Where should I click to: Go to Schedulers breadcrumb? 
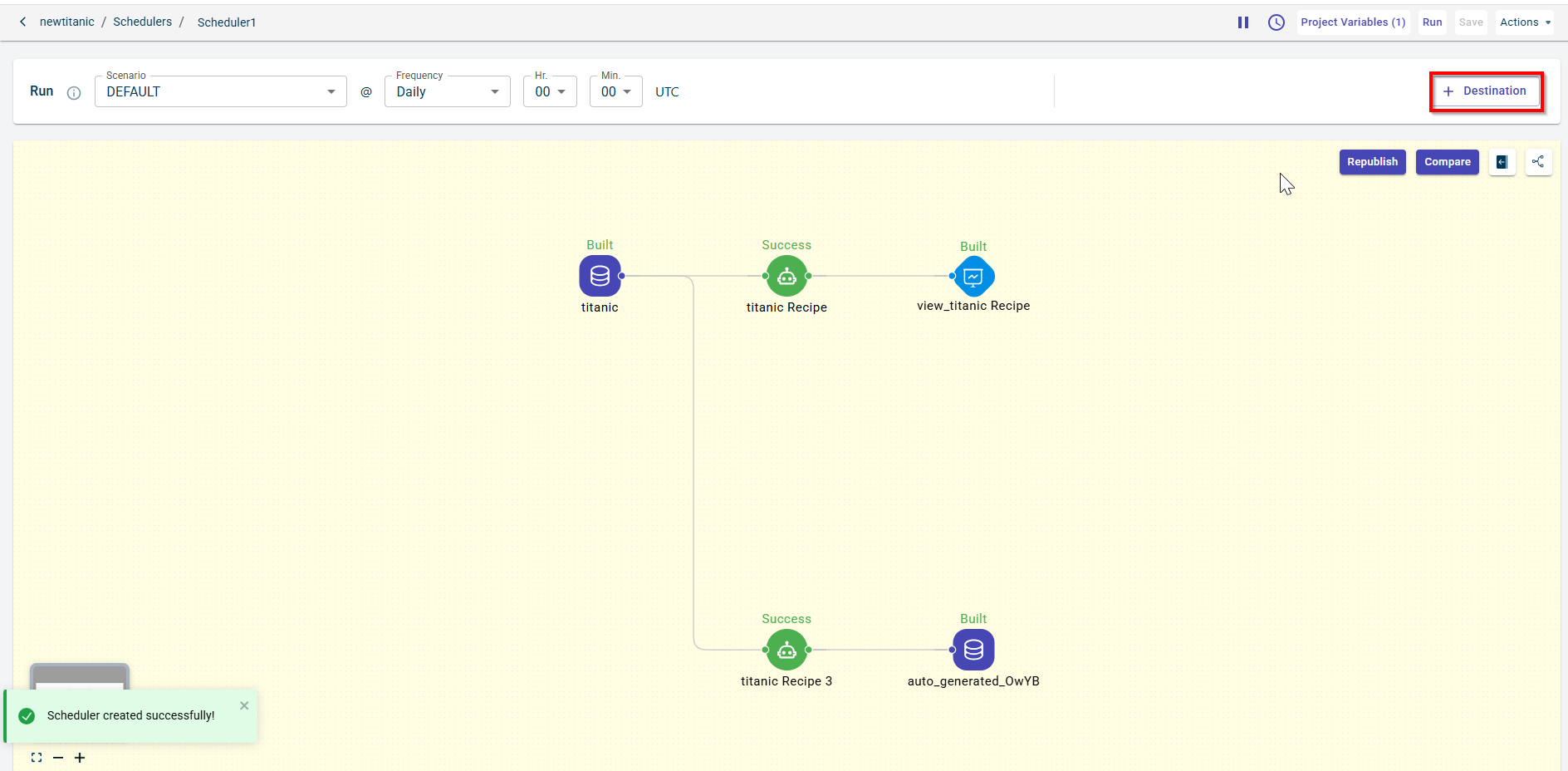(x=142, y=22)
